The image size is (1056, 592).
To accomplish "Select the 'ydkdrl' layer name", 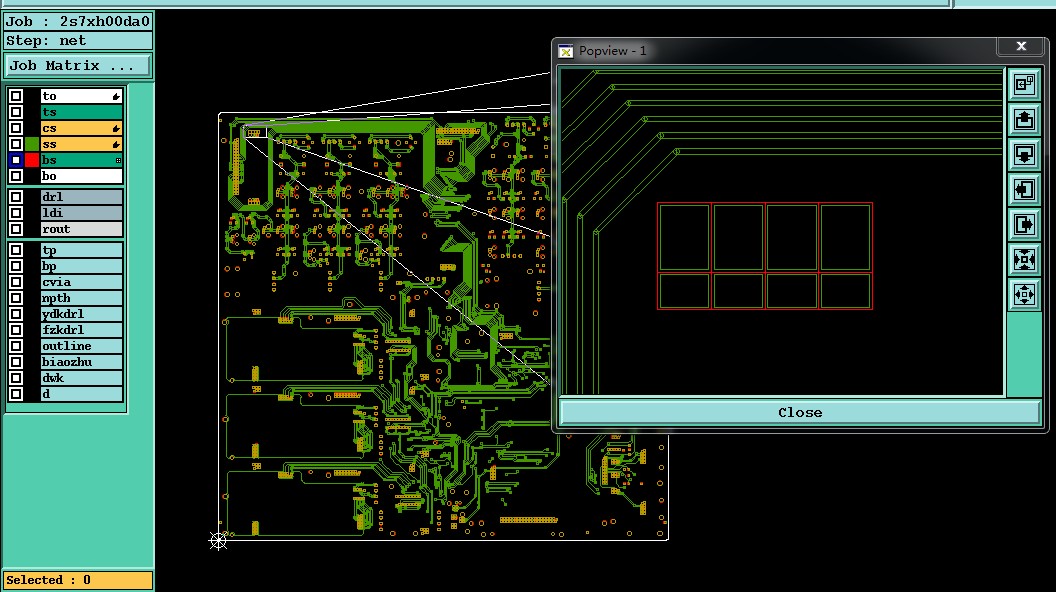I will 81,314.
